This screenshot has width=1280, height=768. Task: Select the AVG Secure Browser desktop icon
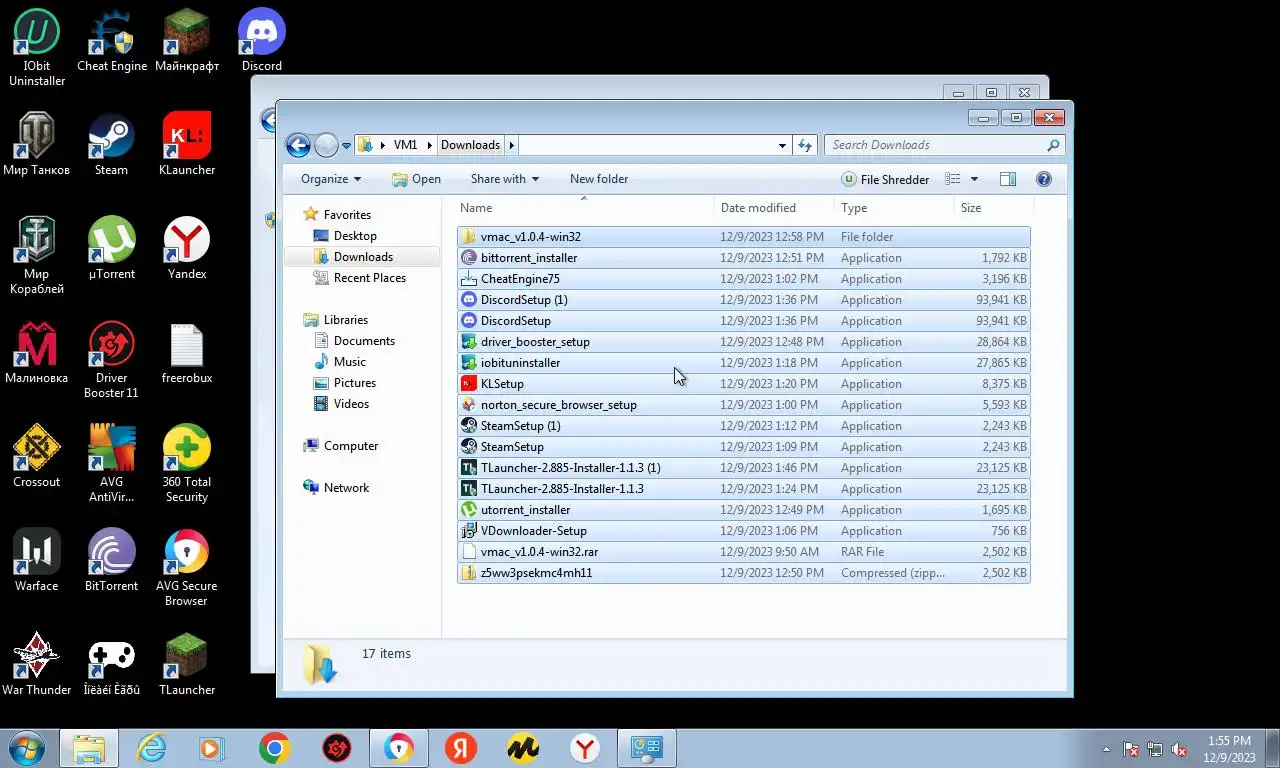[187, 568]
